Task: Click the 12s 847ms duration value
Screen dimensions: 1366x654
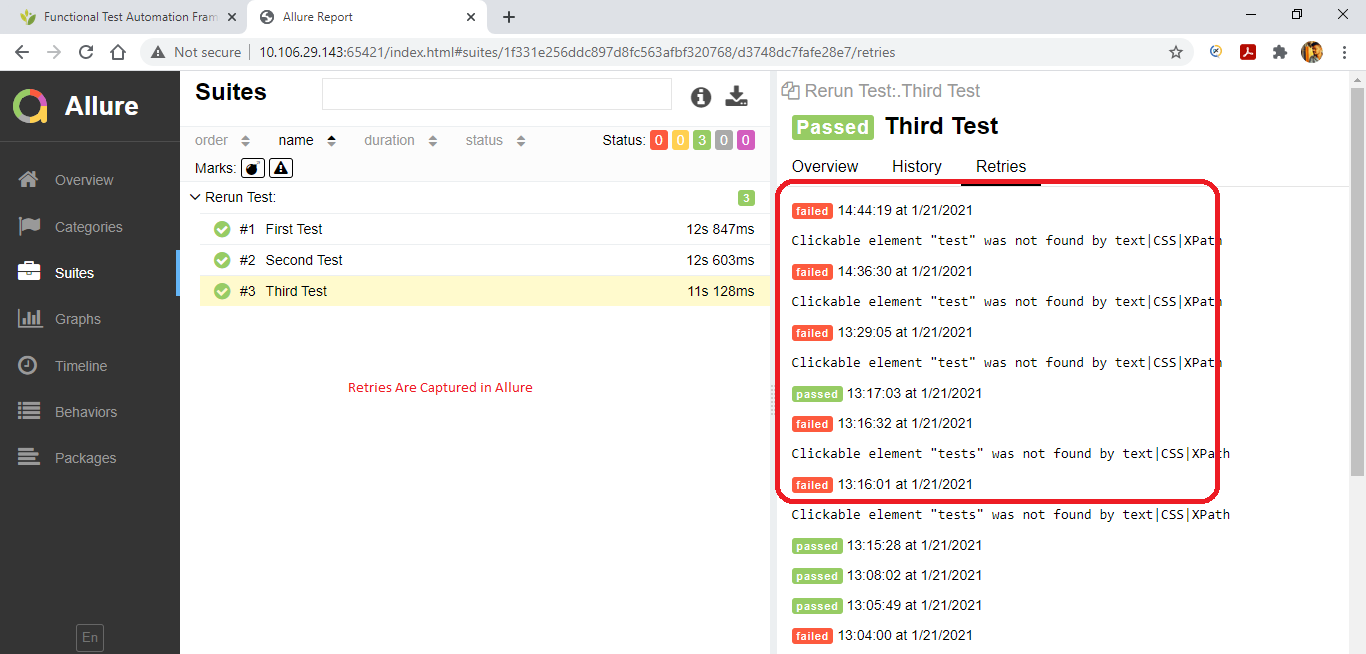Action: (720, 229)
